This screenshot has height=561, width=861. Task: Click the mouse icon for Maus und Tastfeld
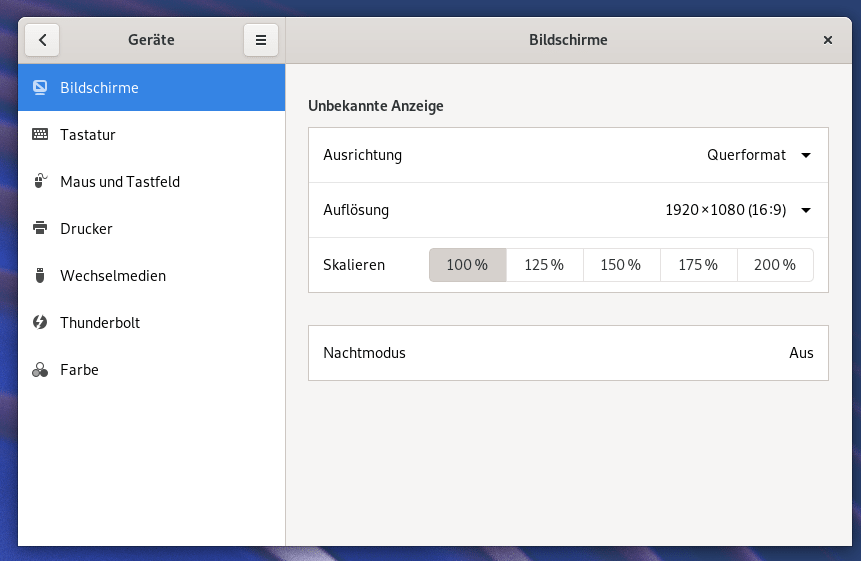40,181
